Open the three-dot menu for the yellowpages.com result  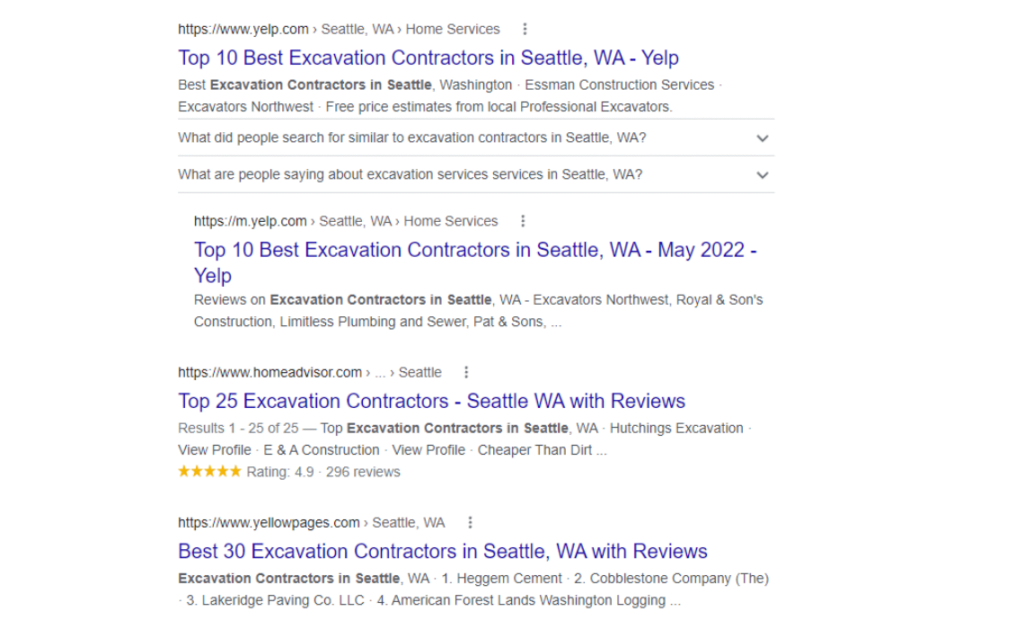[x=470, y=522]
